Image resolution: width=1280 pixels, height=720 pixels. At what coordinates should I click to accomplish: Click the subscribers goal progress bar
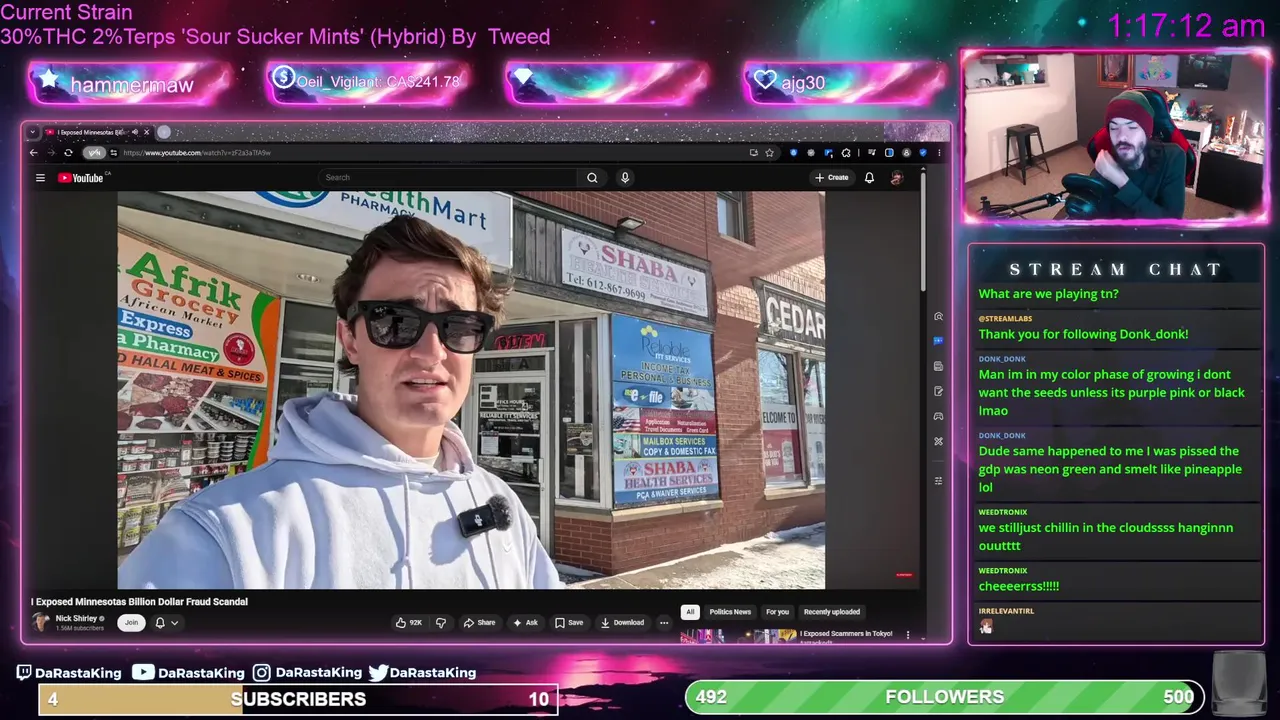click(298, 699)
